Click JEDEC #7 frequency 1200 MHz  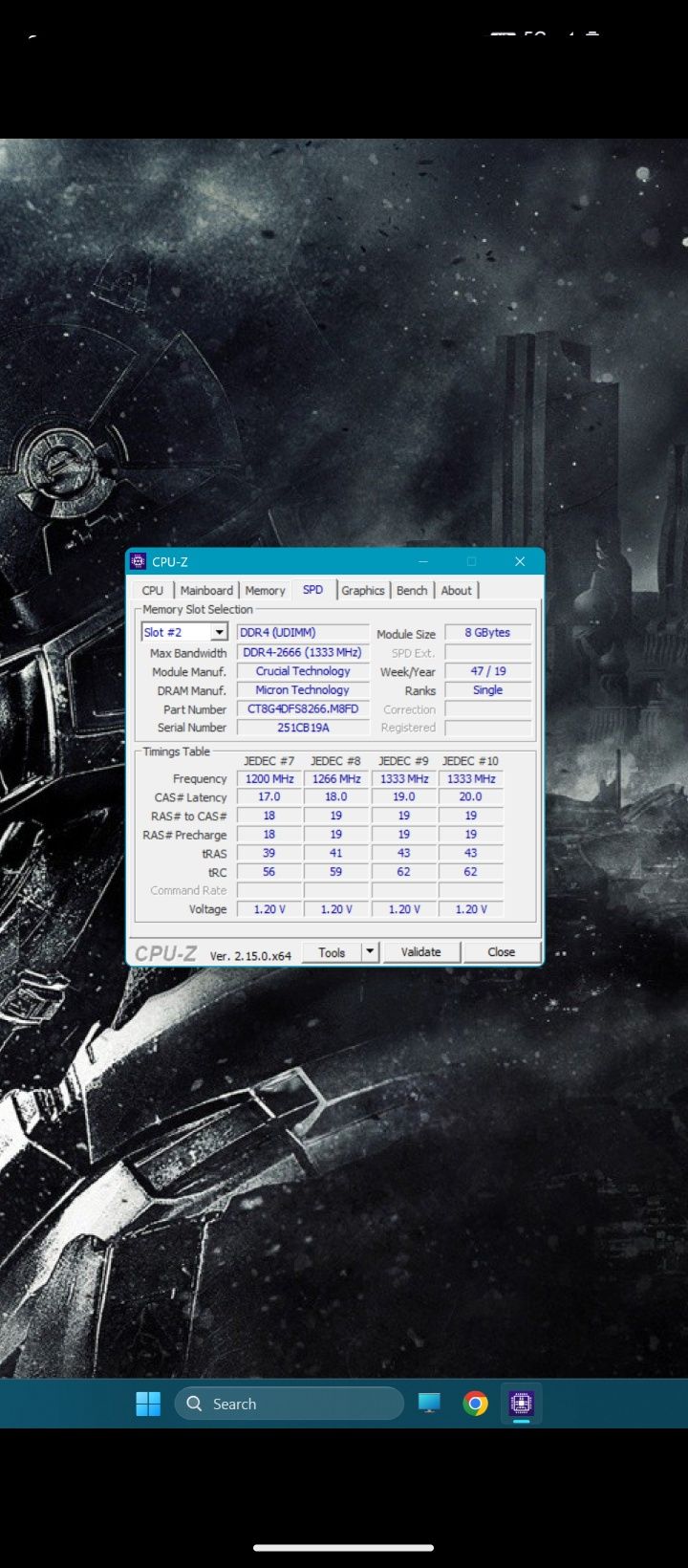click(x=269, y=778)
